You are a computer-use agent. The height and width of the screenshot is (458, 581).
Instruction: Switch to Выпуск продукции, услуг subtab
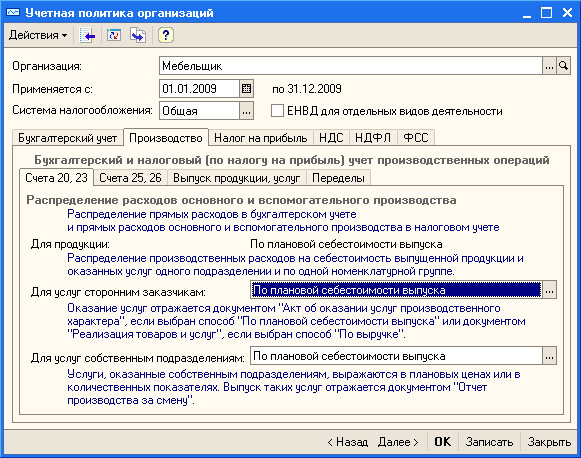[x=237, y=178]
